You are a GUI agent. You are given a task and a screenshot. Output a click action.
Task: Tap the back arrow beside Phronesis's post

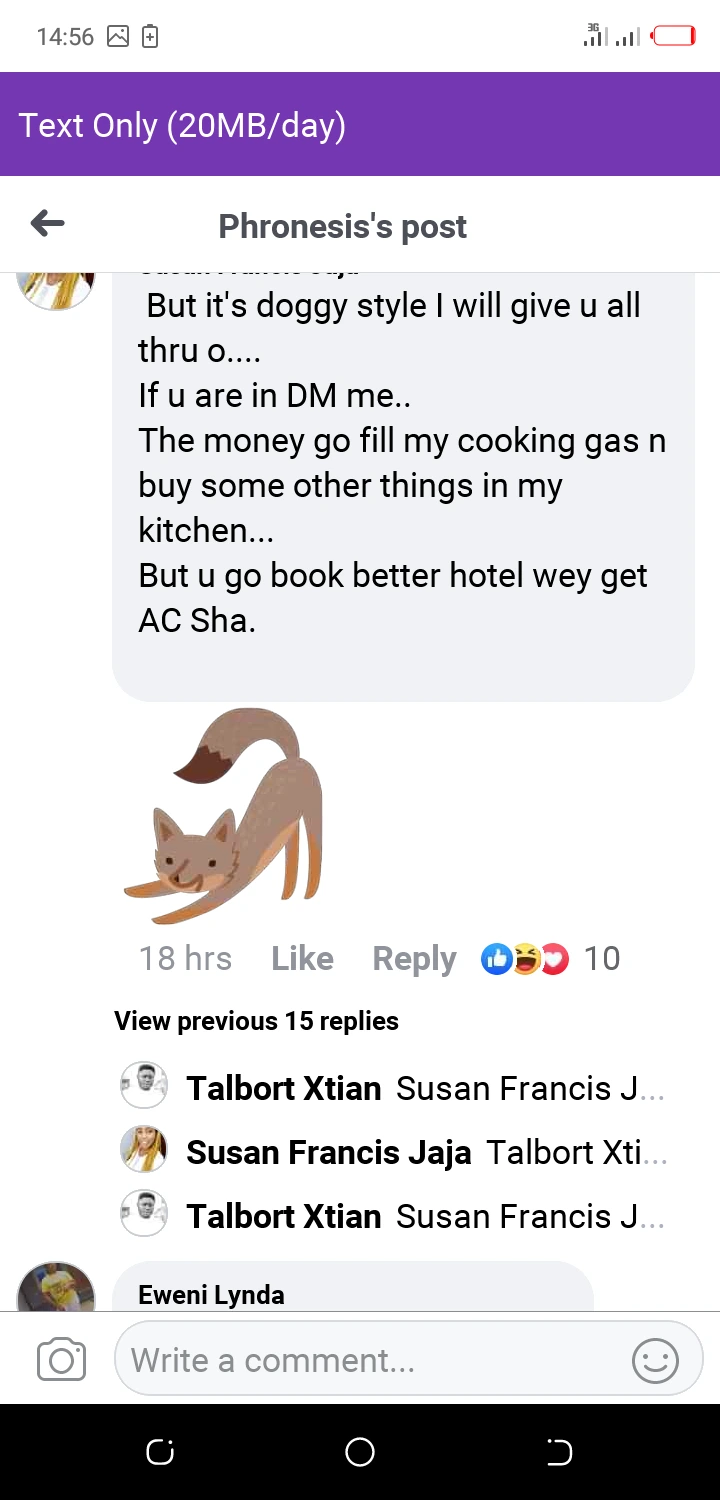point(47,224)
